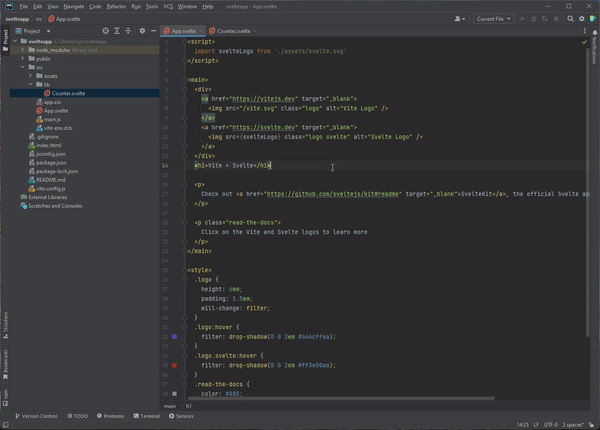Open the user account icon dropdown
This screenshot has width=600, height=430.
(x=459, y=19)
